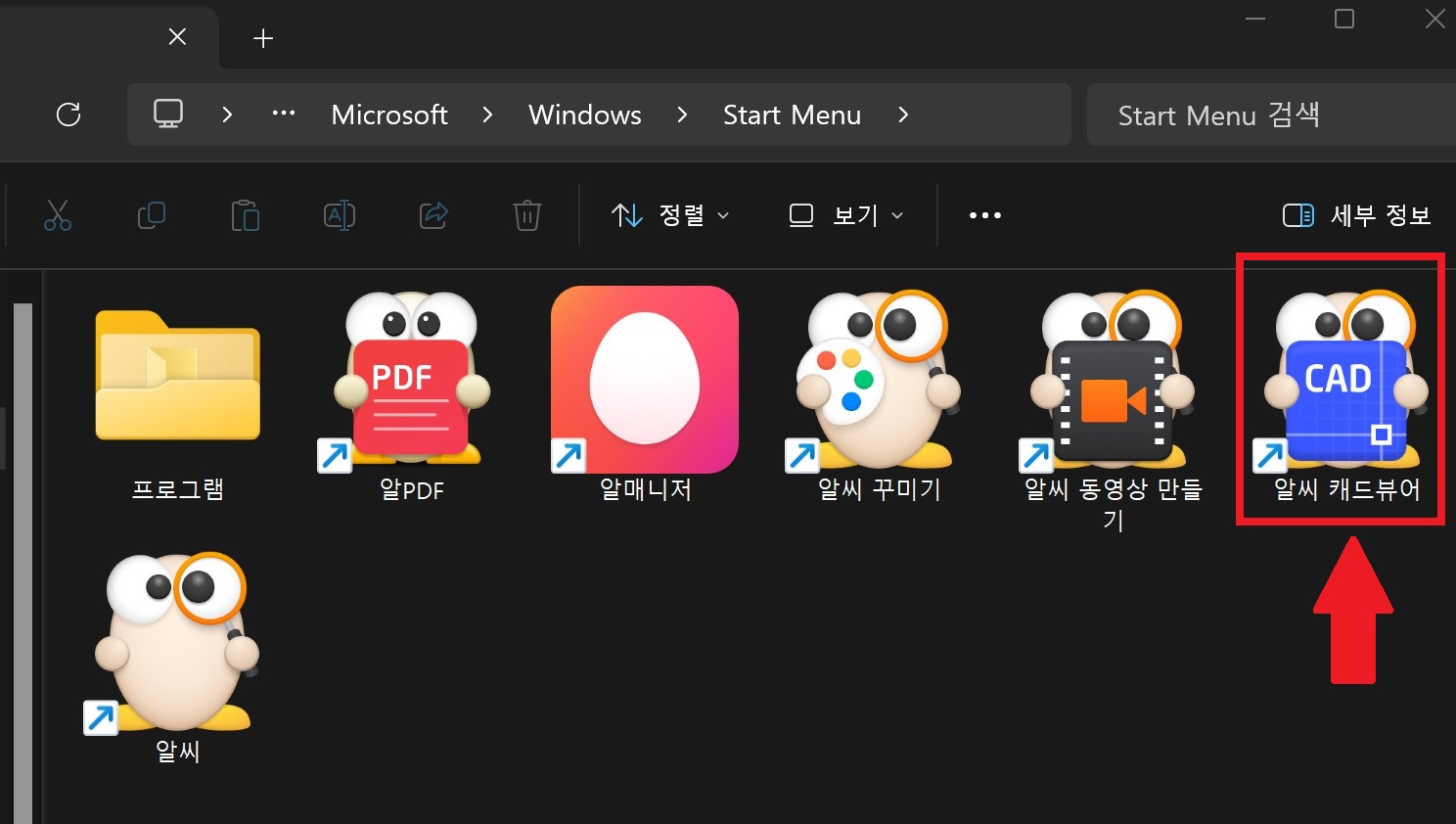
Task: Expand chevron after monitor icon
Action: pyautogui.click(x=227, y=114)
